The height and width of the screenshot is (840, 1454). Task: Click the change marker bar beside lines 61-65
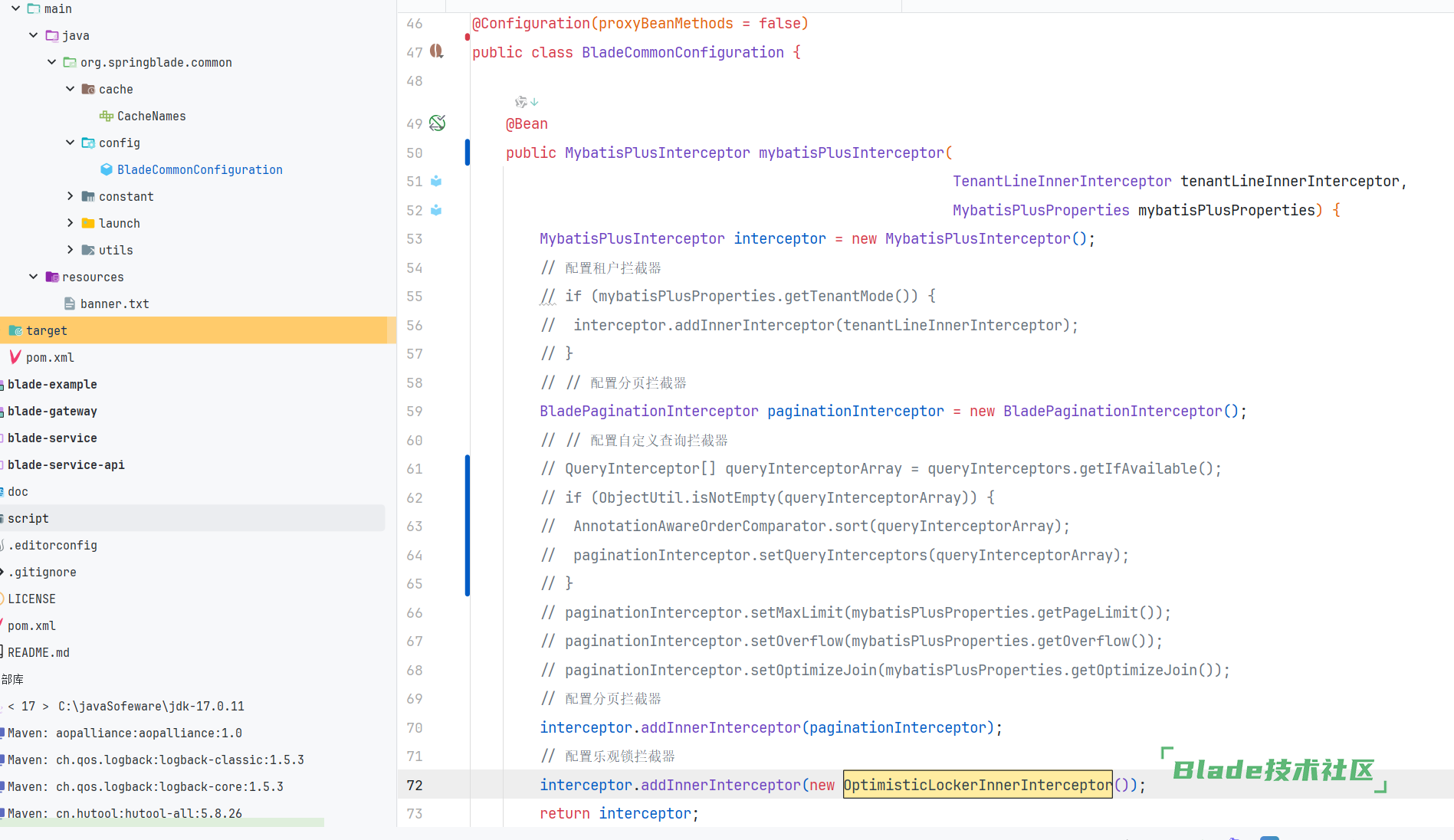[468, 526]
